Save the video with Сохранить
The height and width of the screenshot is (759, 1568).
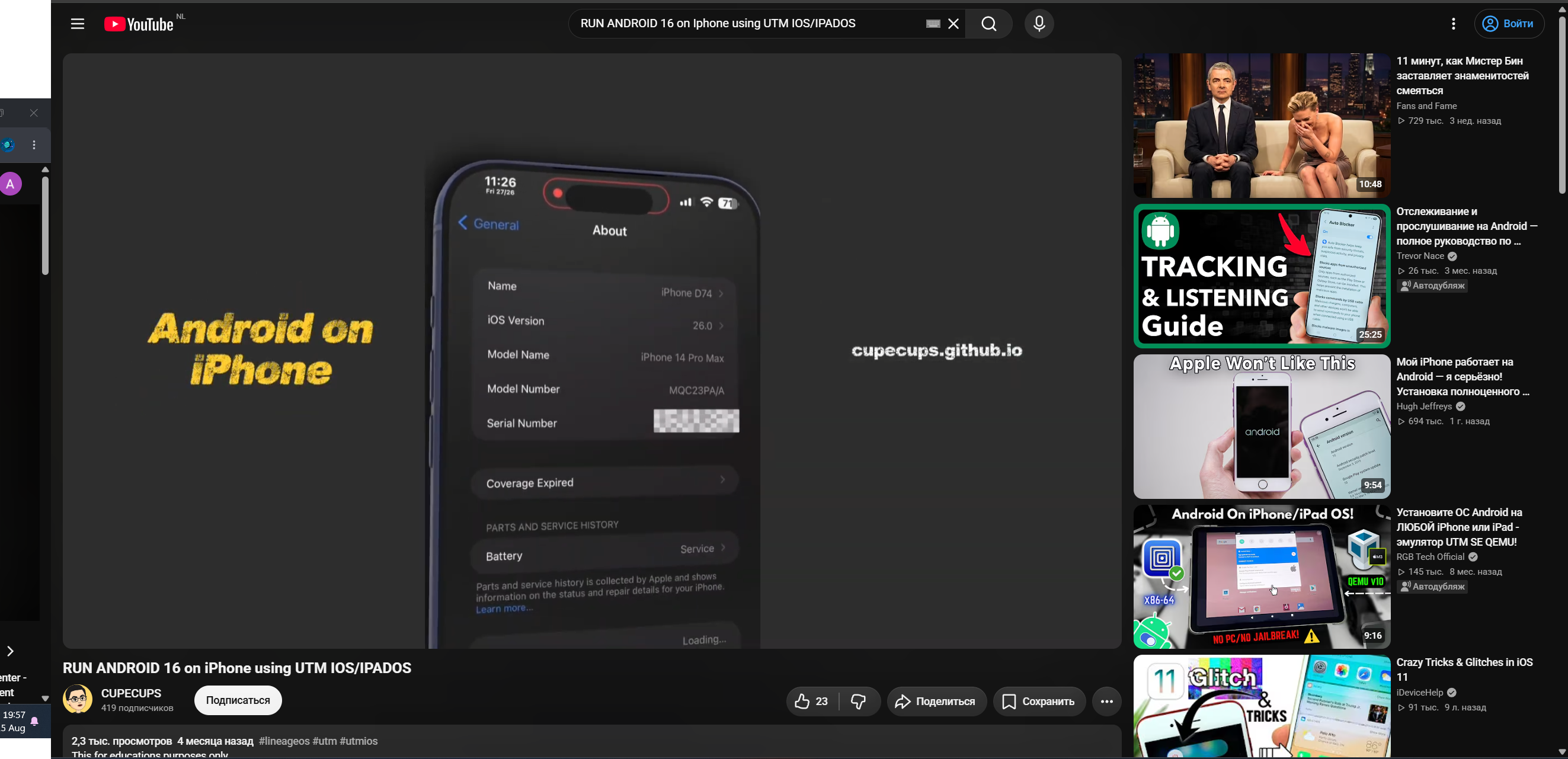coord(1039,701)
